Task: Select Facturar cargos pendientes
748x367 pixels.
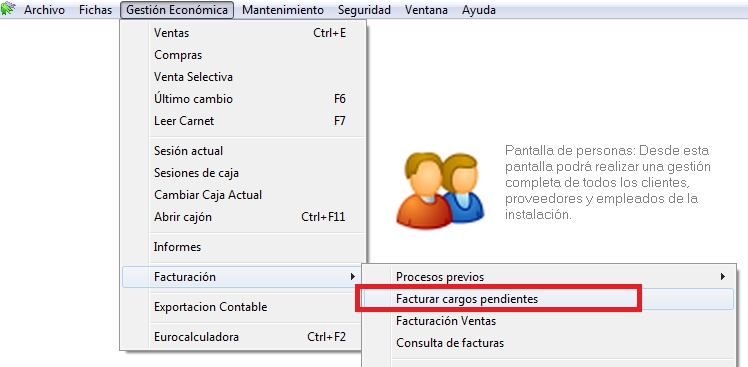Action: click(548, 299)
